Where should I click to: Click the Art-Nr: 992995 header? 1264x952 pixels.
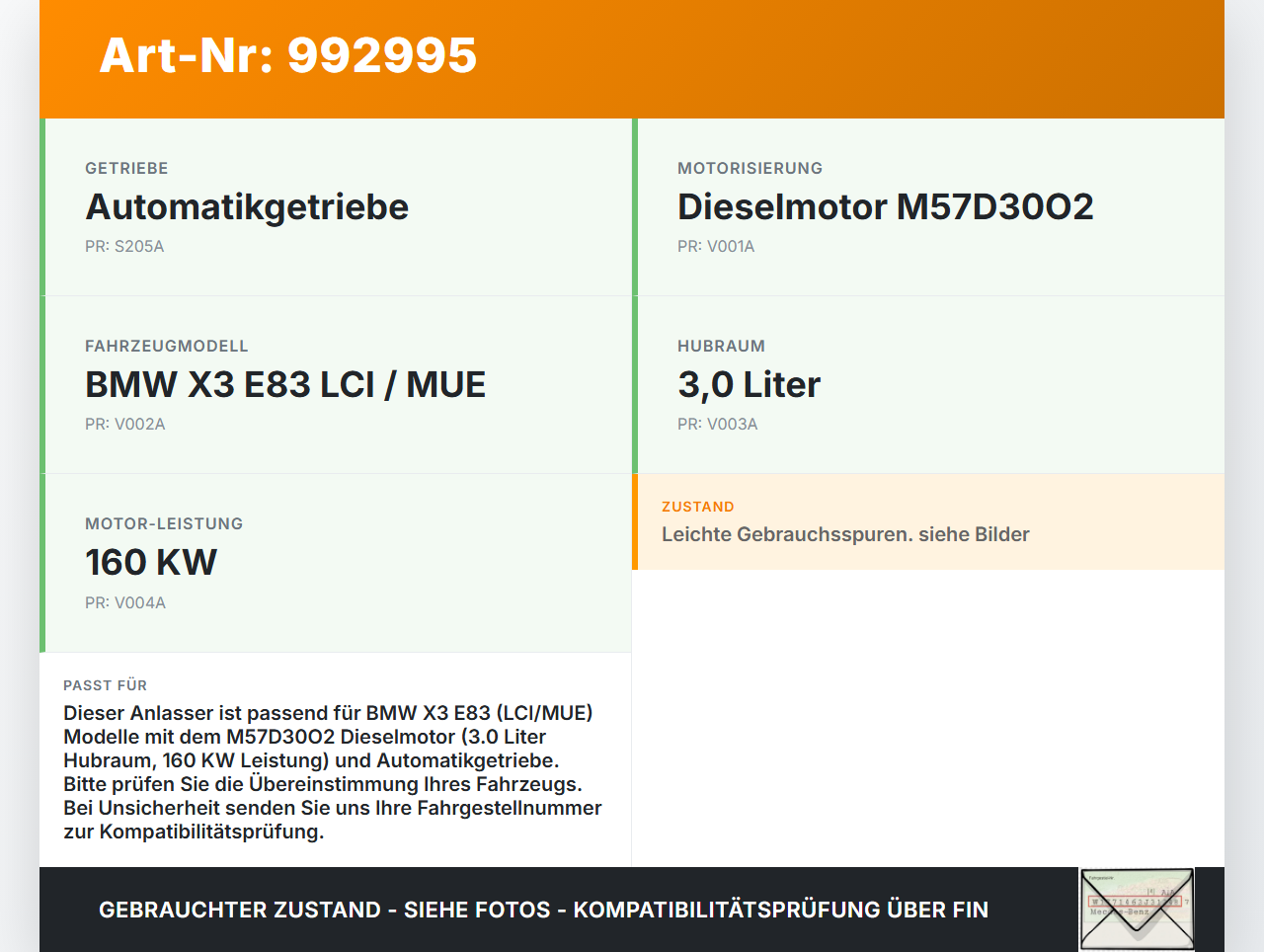click(x=287, y=56)
